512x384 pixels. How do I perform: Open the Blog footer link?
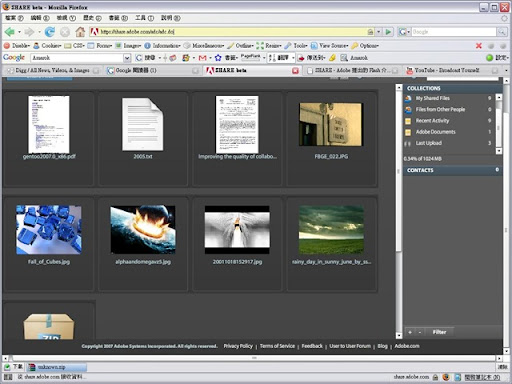tap(383, 346)
